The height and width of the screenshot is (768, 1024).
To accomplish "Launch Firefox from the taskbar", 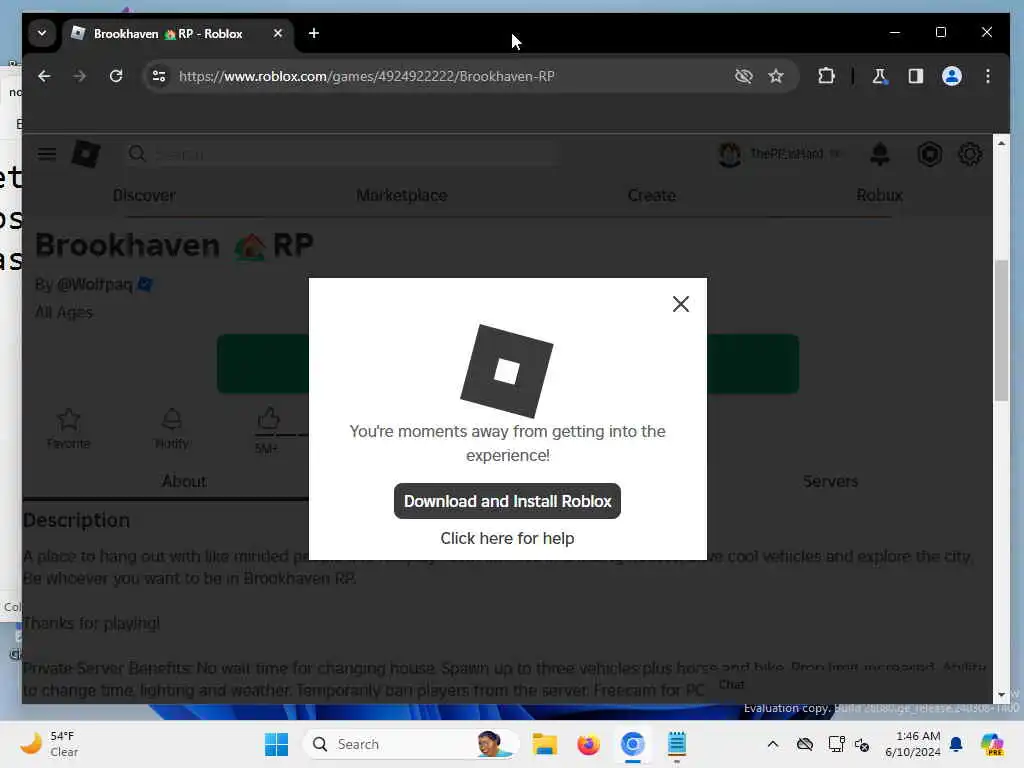I will (x=588, y=744).
